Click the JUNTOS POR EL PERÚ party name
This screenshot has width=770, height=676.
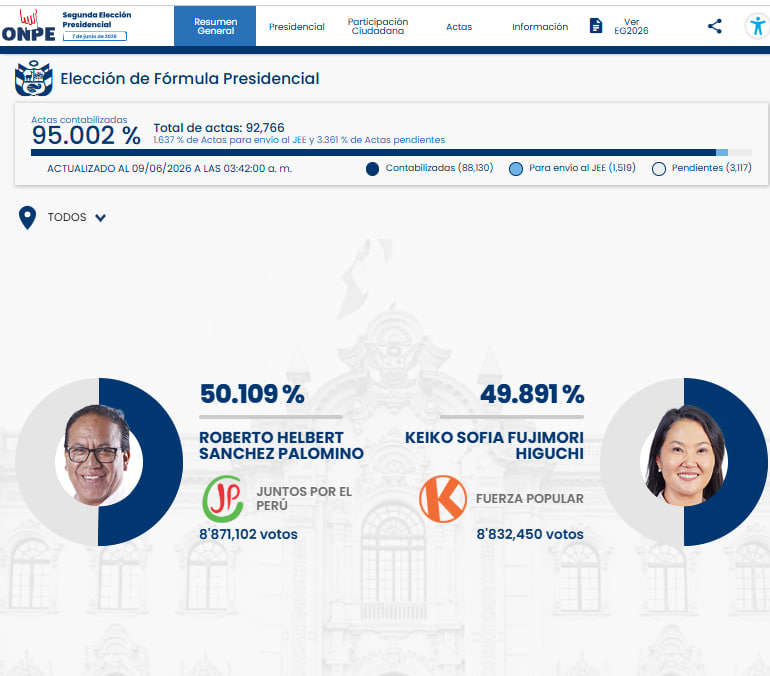[x=304, y=498]
